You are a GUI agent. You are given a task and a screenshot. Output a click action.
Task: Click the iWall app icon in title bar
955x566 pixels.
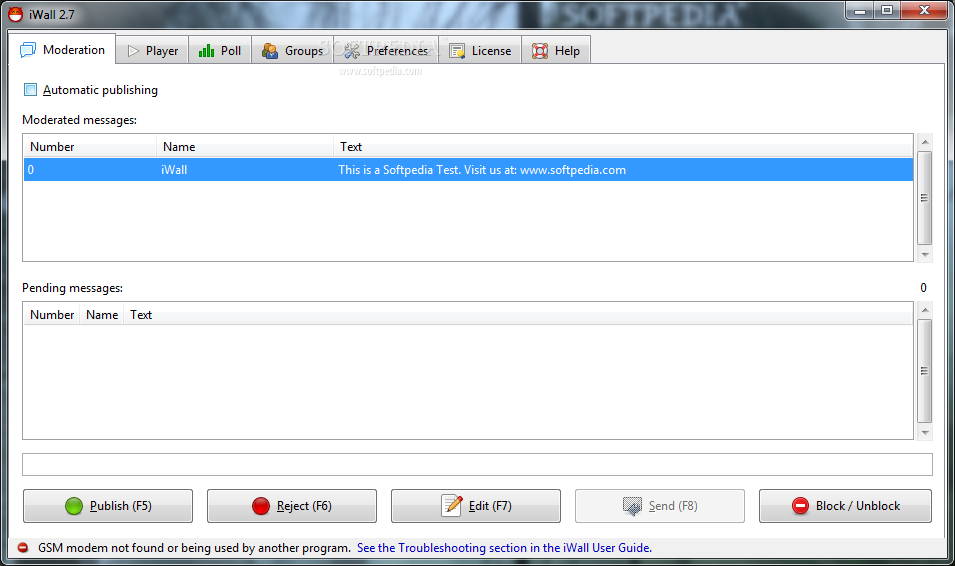point(15,14)
